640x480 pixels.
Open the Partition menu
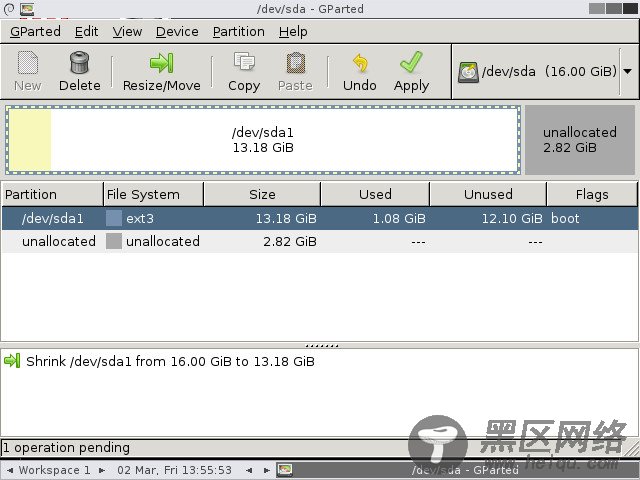click(238, 31)
